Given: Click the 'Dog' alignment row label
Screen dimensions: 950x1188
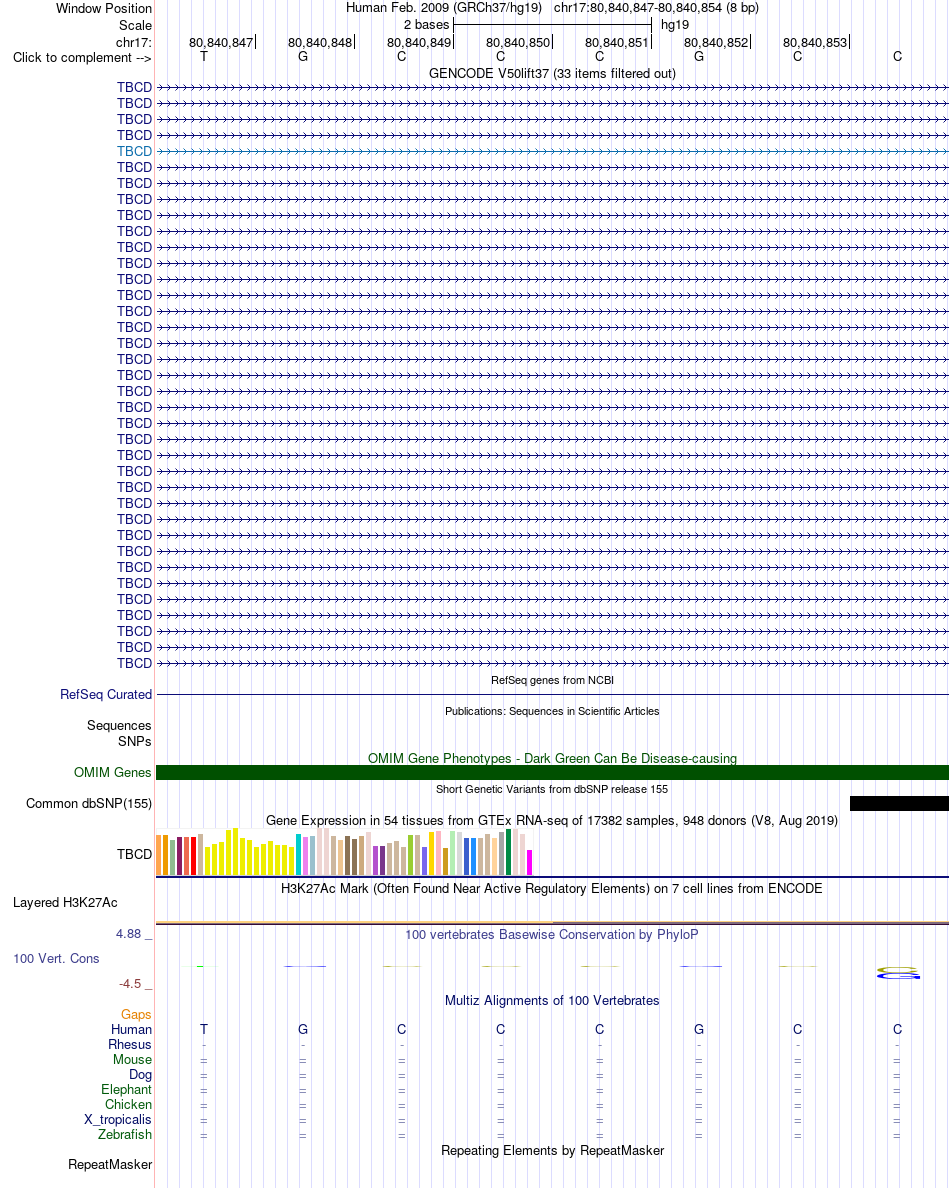Looking at the screenshot, I should tap(141, 1075).
